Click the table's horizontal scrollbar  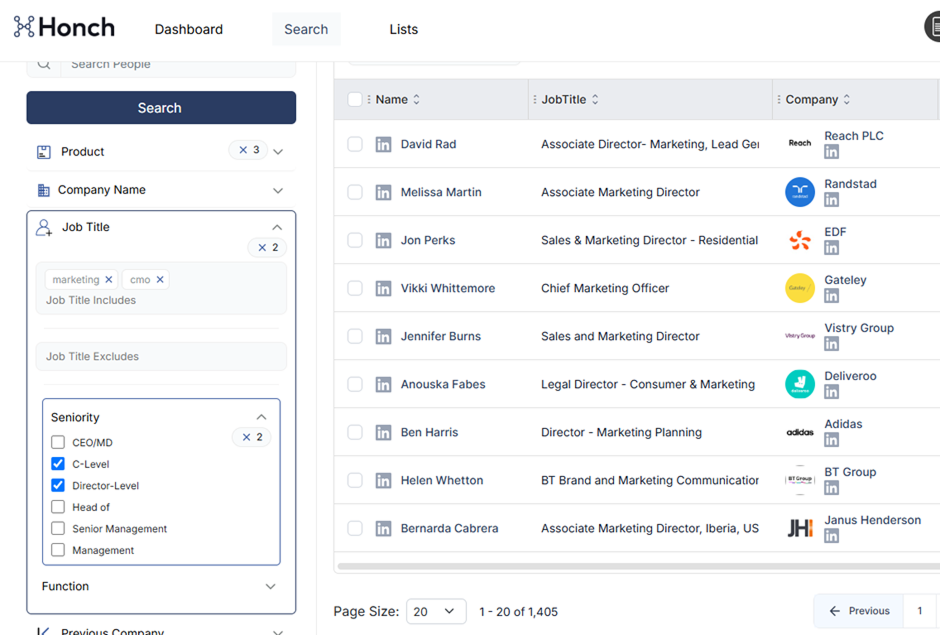pos(638,566)
